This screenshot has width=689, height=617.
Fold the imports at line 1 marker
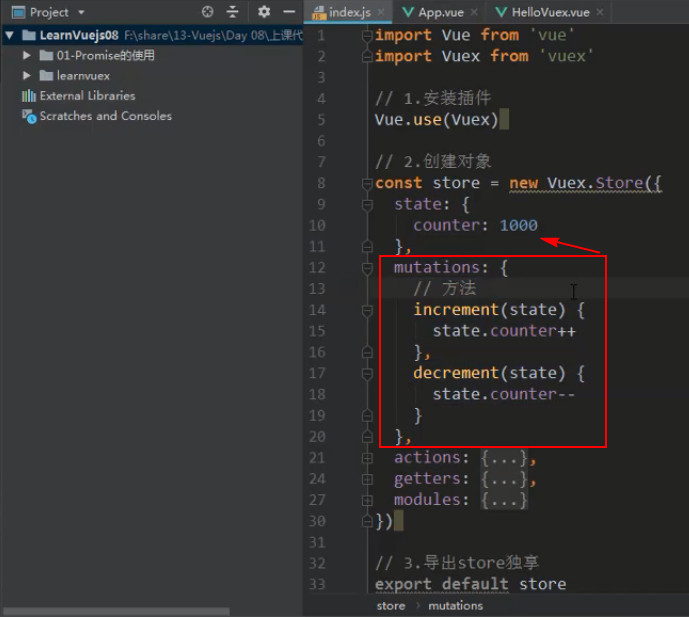pos(367,35)
